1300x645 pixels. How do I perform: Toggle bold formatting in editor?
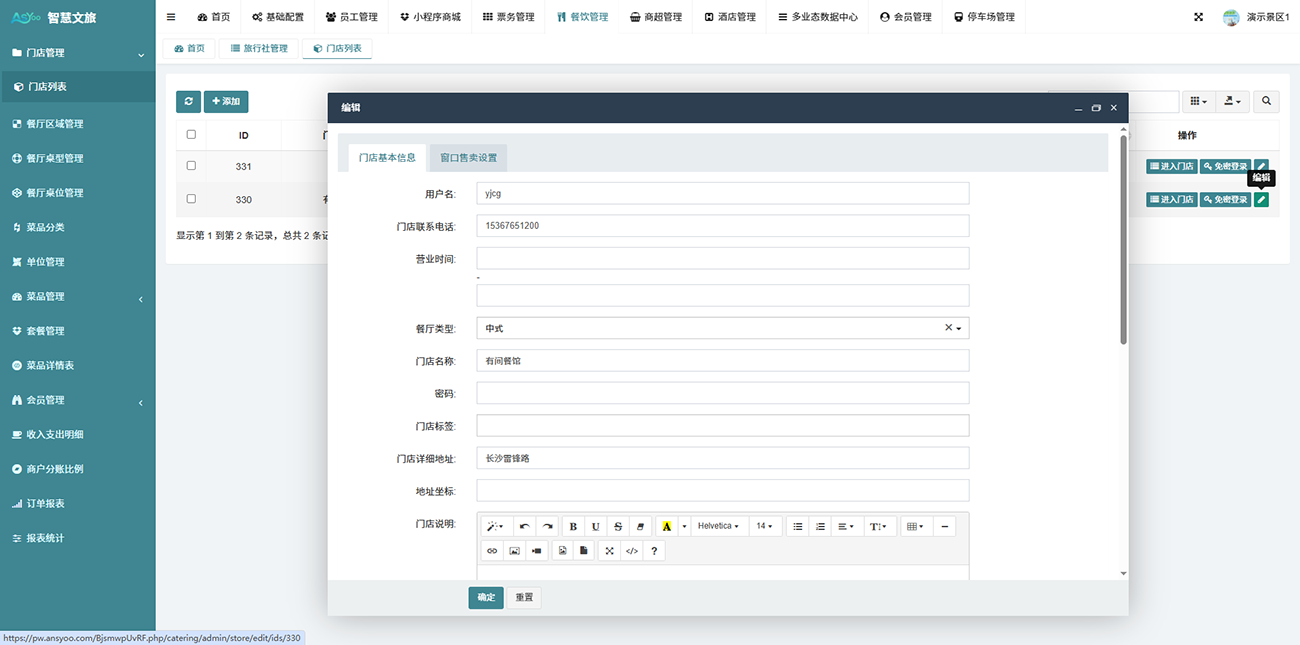[573, 526]
